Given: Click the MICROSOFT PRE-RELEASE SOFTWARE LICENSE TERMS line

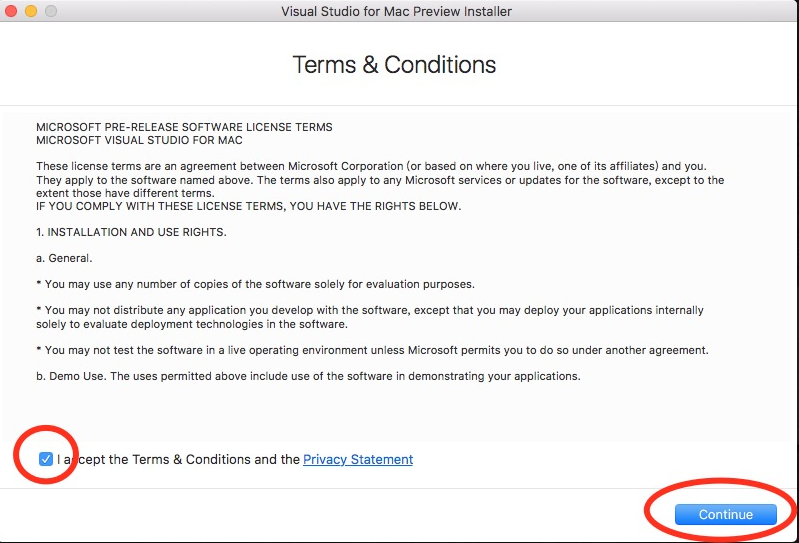Looking at the screenshot, I should (x=184, y=127).
